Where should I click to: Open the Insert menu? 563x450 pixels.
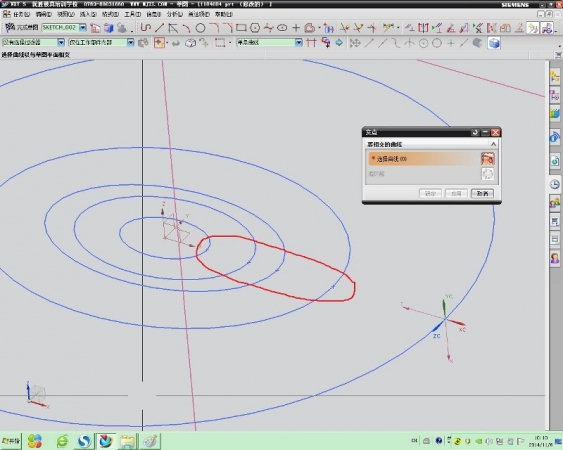88,14
